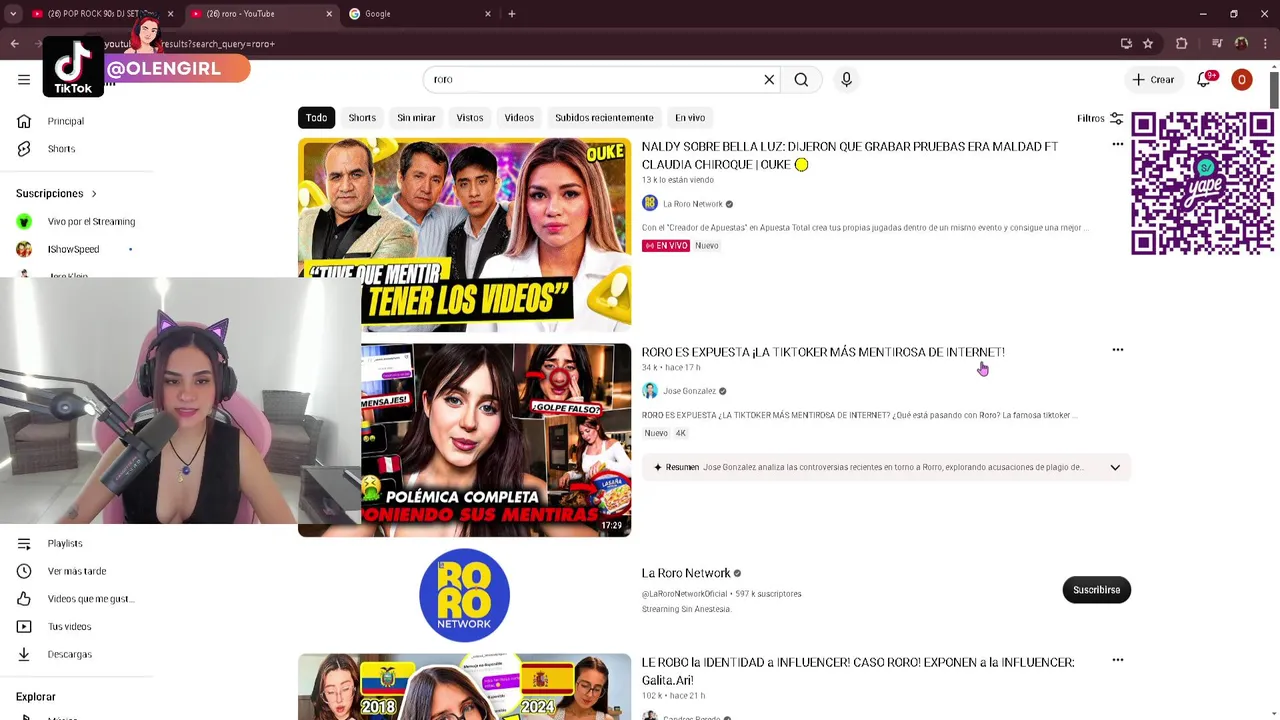The image size is (1280, 720).
Task: Open the YouTube notifications bell
Action: click(1204, 80)
